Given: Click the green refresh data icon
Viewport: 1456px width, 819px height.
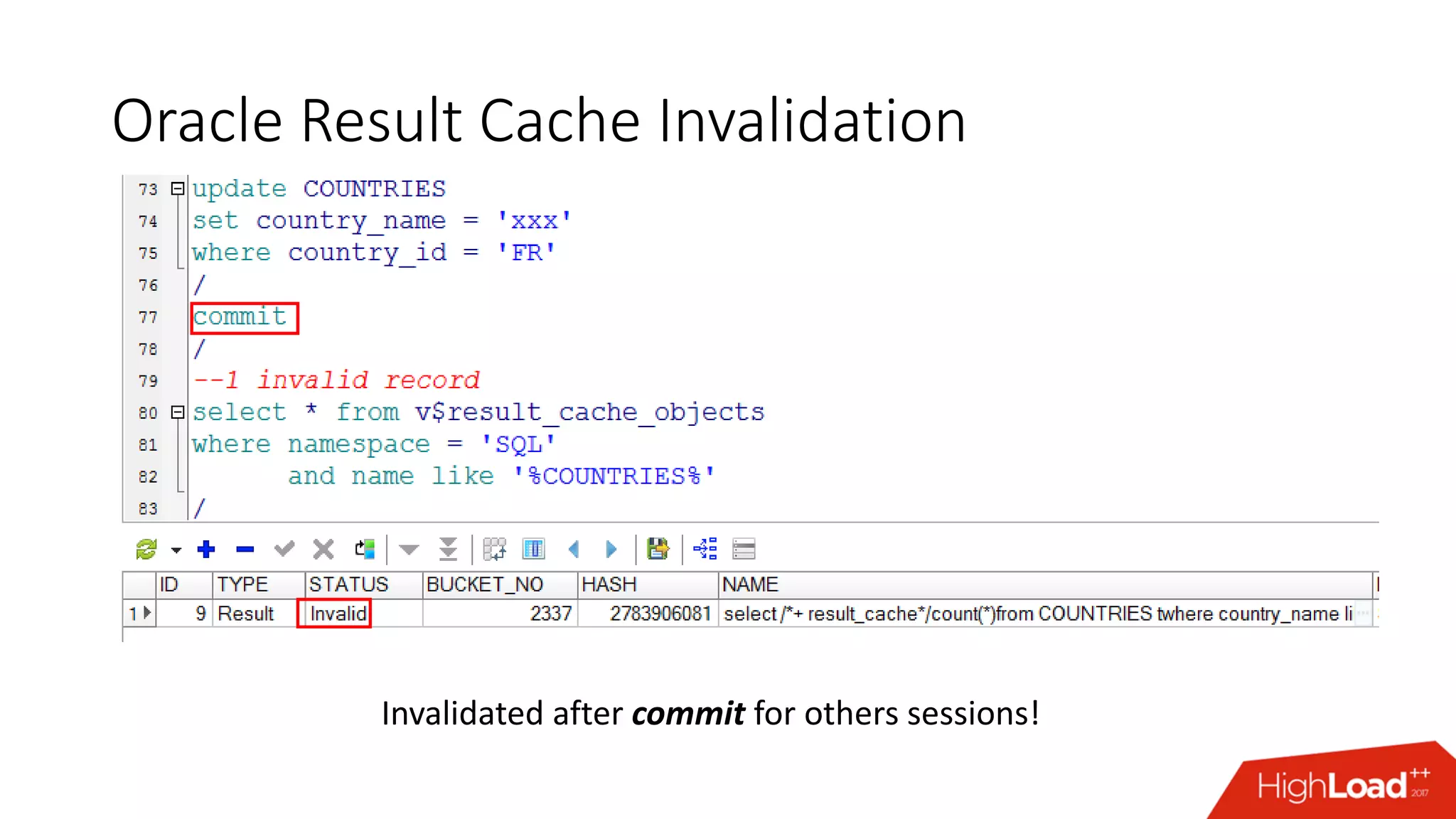Looking at the screenshot, I should click(146, 549).
